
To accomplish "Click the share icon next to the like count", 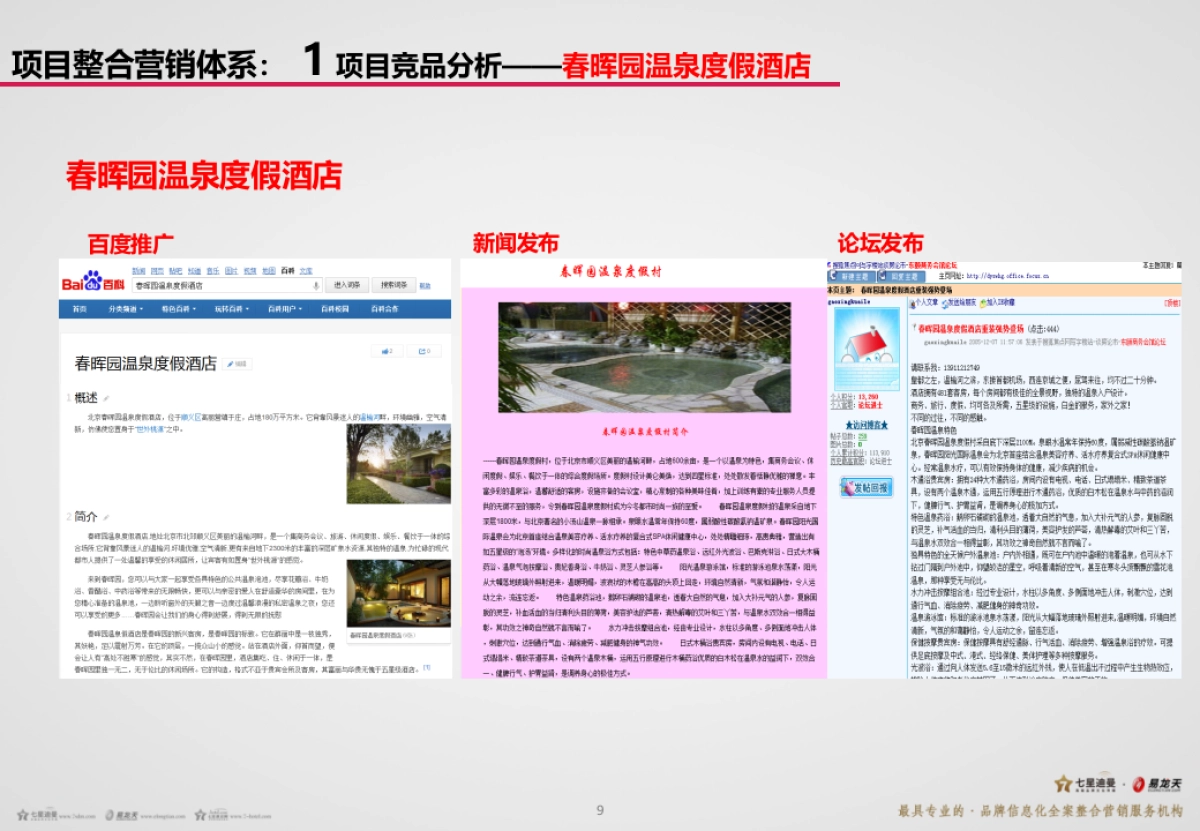I will click(424, 351).
